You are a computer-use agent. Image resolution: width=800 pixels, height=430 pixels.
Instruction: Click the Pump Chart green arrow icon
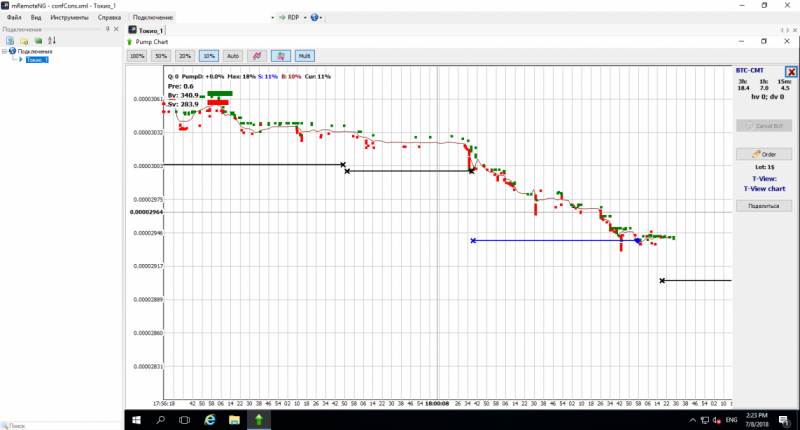[x=130, y=42]
